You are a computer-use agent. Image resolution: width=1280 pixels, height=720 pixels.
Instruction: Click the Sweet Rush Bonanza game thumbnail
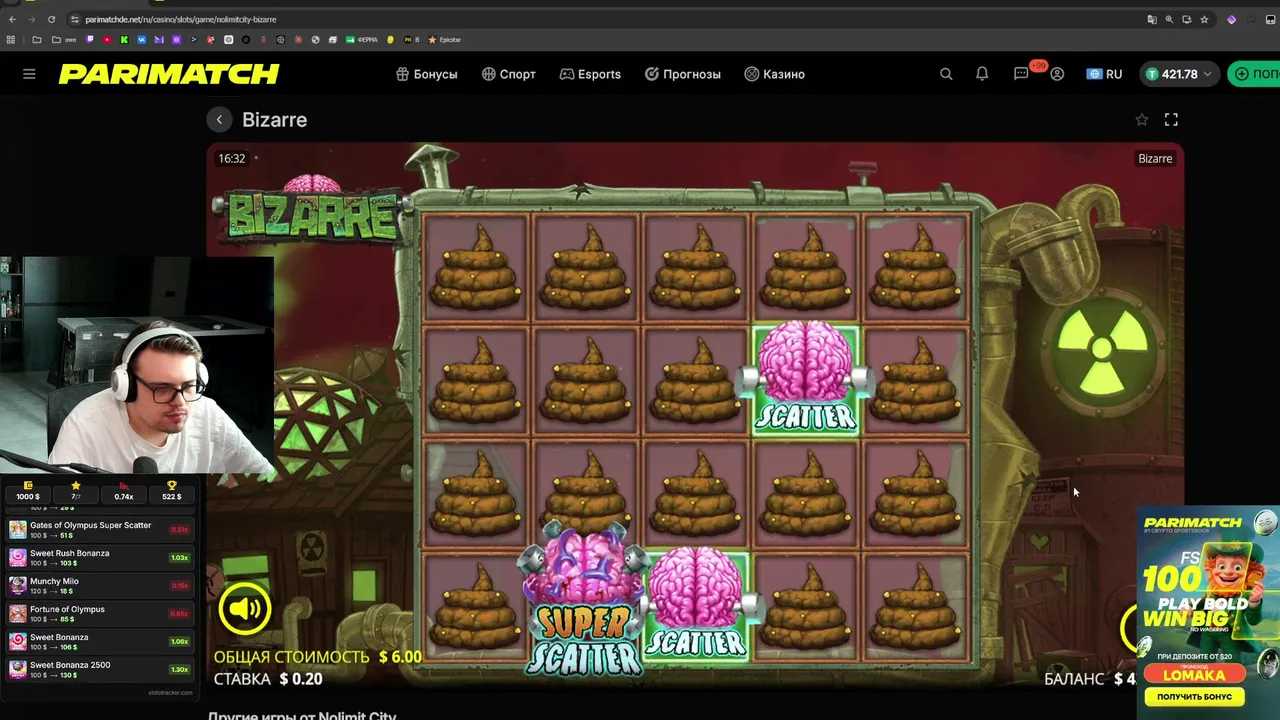[x=18, y=557]
